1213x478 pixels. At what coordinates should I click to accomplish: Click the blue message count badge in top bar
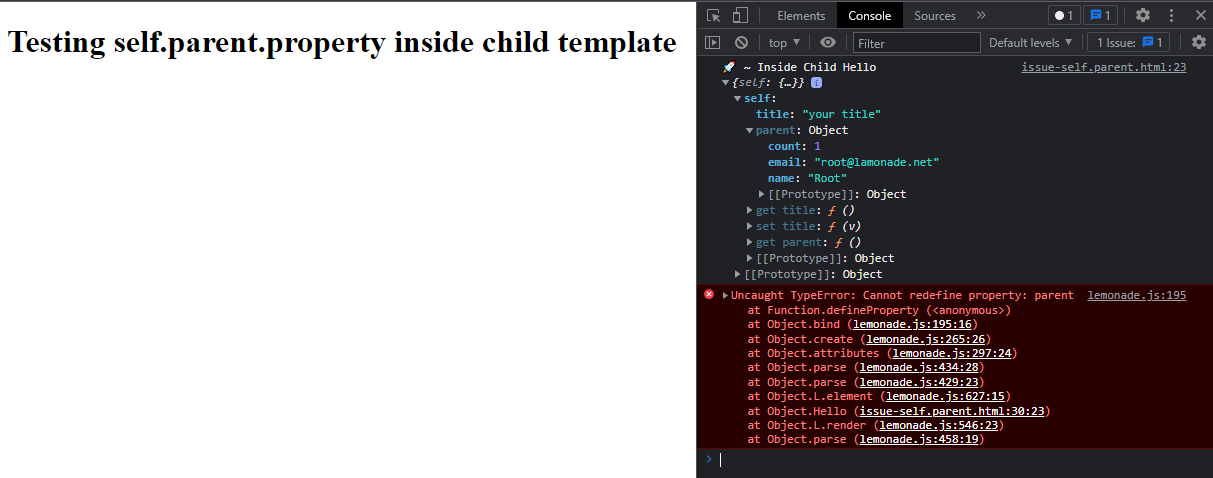click(1101, 15)
